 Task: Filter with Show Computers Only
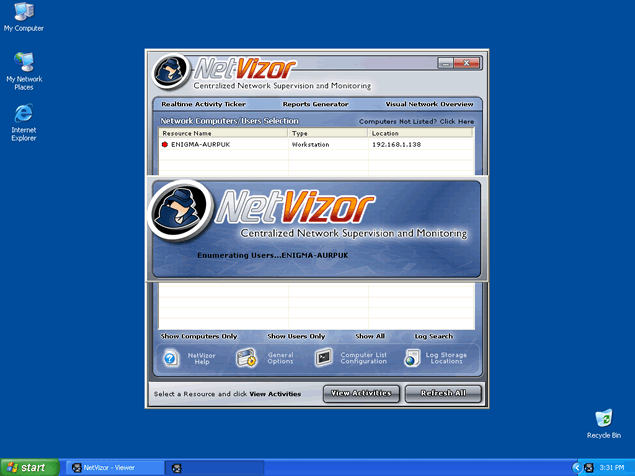[x=199, y=336]
